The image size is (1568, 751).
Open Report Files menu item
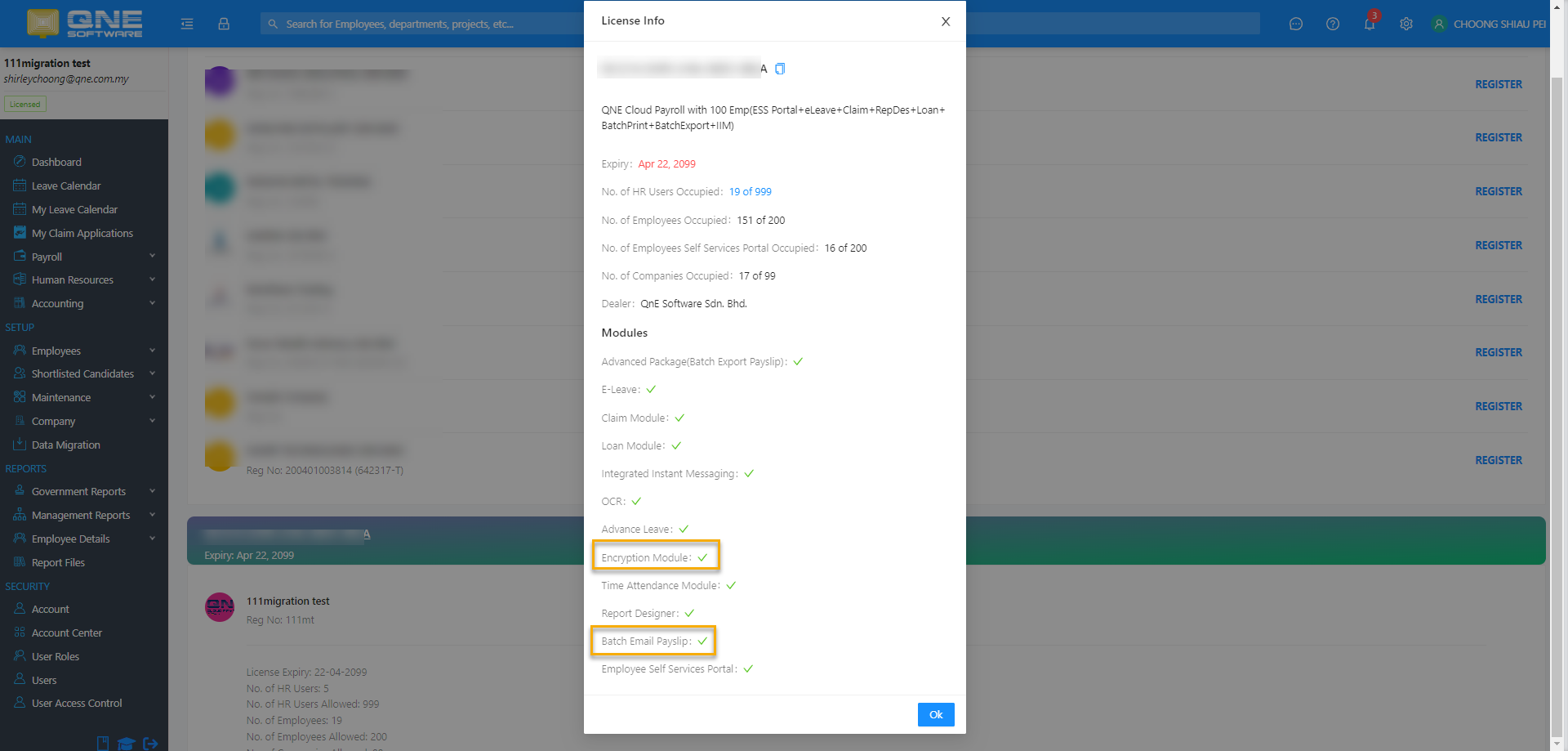[58, 562]
